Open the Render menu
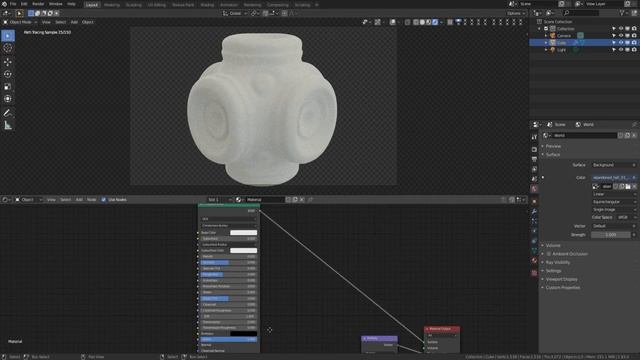640x360 pixels. click(38, 4)
